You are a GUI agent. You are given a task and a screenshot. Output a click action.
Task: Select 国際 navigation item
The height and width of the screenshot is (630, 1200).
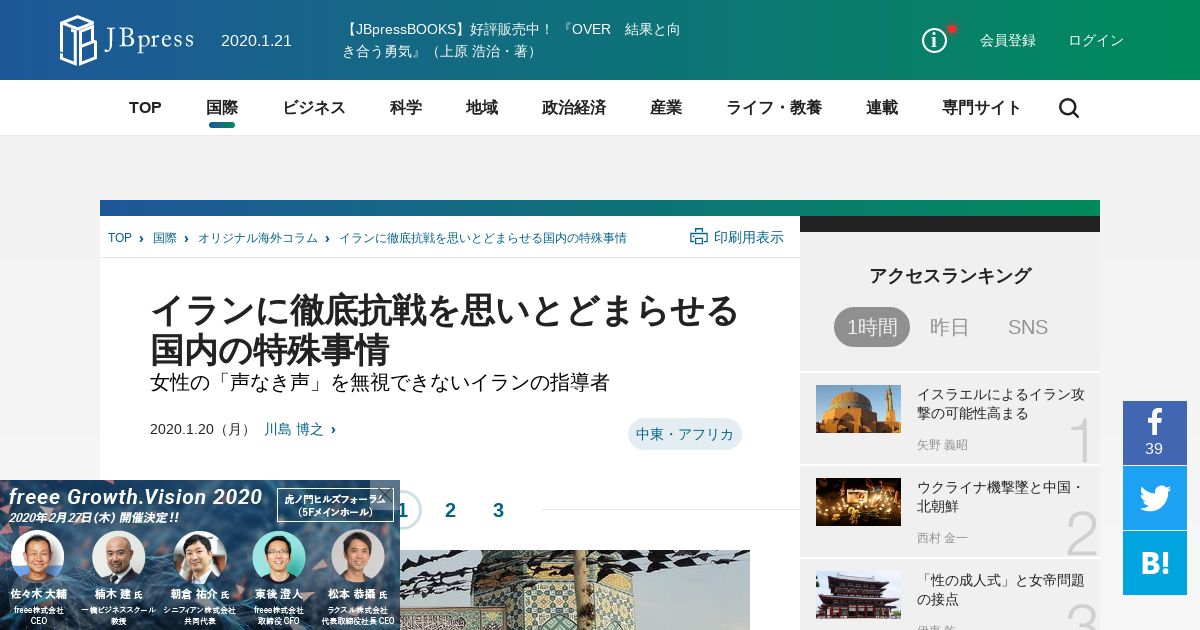[x=222, y=108]
